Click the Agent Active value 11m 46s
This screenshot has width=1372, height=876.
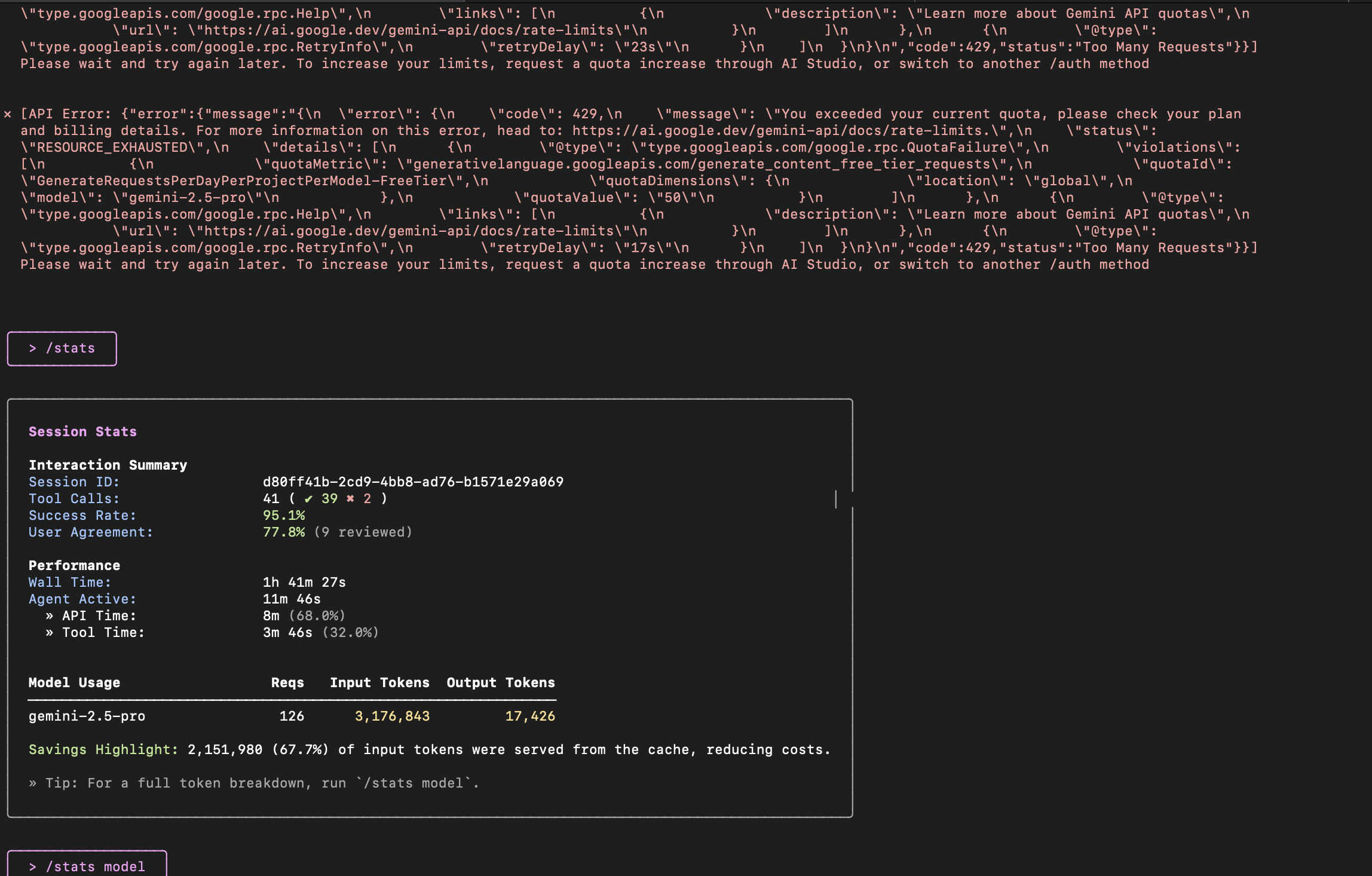[x=292, y=599]
